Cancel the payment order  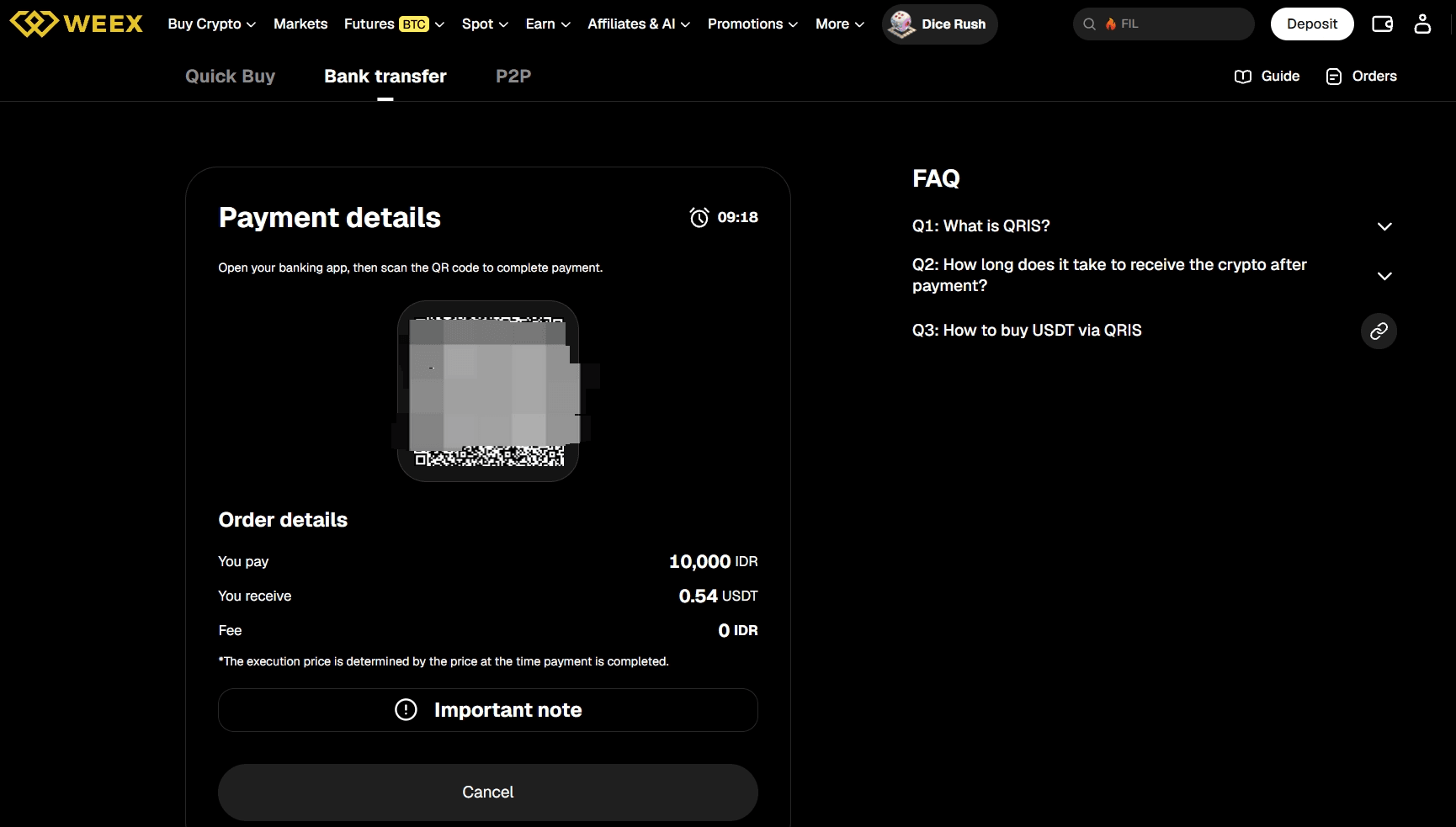point(488,793)
